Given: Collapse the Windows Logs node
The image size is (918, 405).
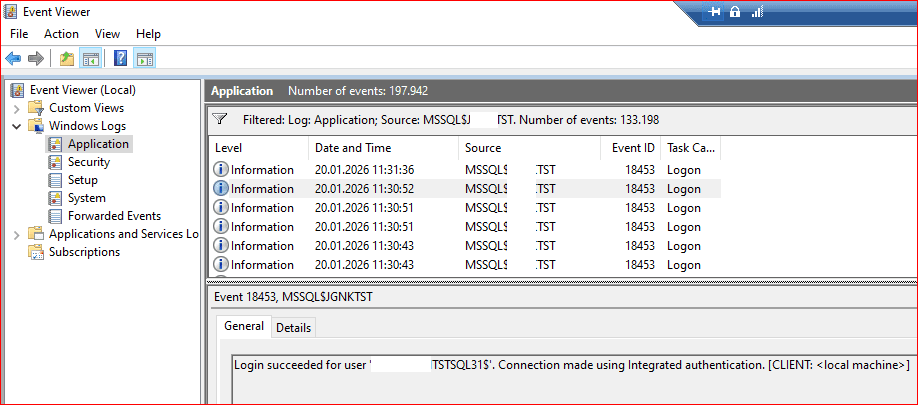Looking at the screenshot, I should pos(17,126).
